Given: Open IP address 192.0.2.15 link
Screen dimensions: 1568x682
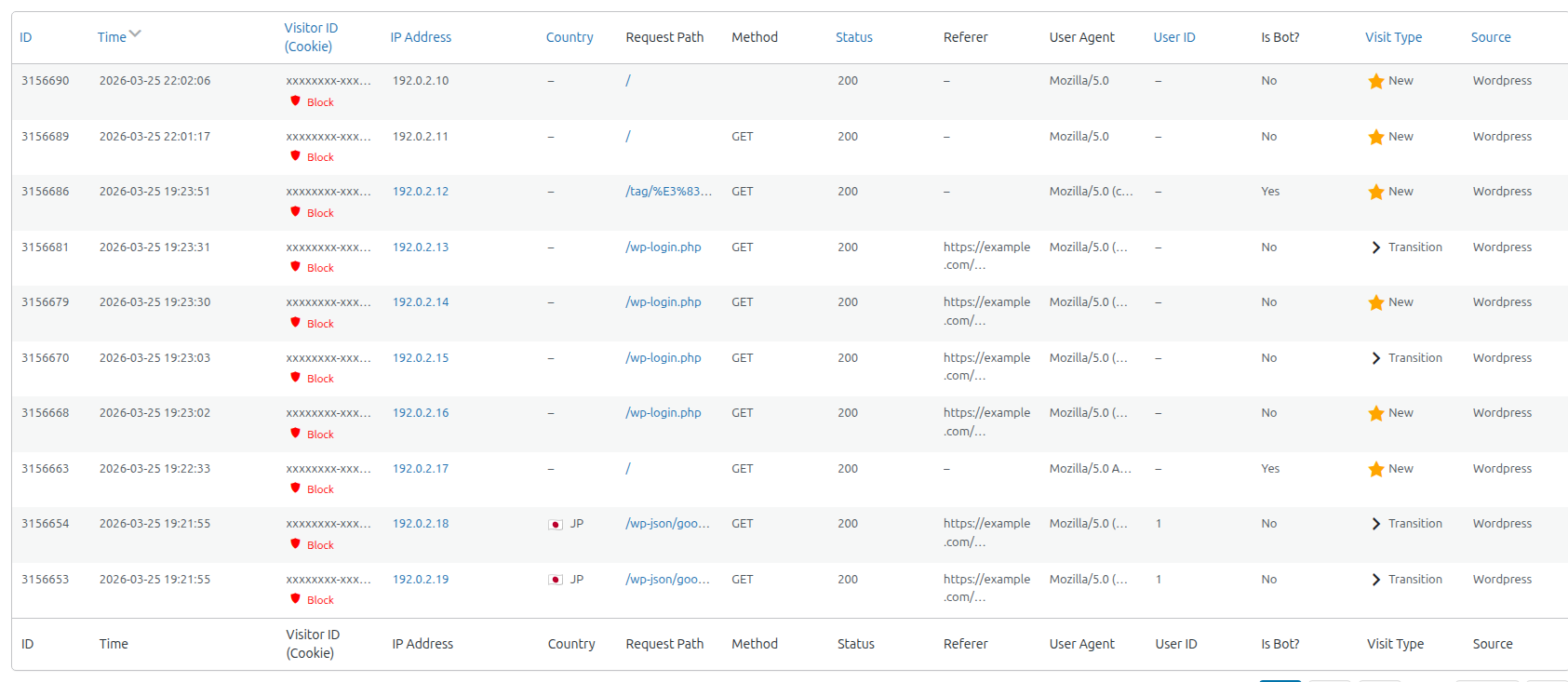Looking at the screenshot, I should [421, 358].
